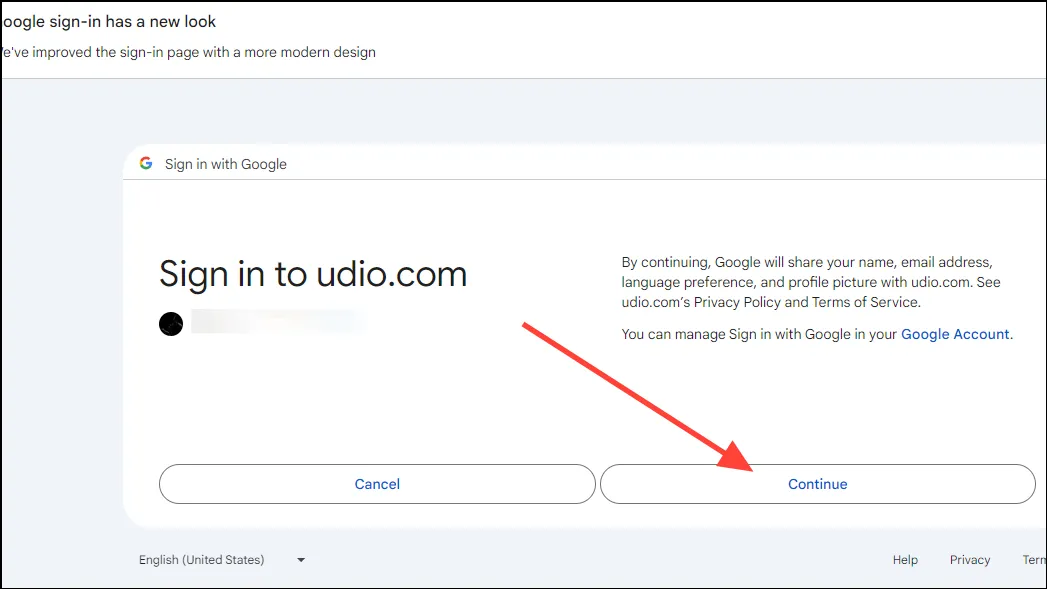
Task: Click the 'sign-in has a new look' banner title
Action: click(x=108, y=21)
